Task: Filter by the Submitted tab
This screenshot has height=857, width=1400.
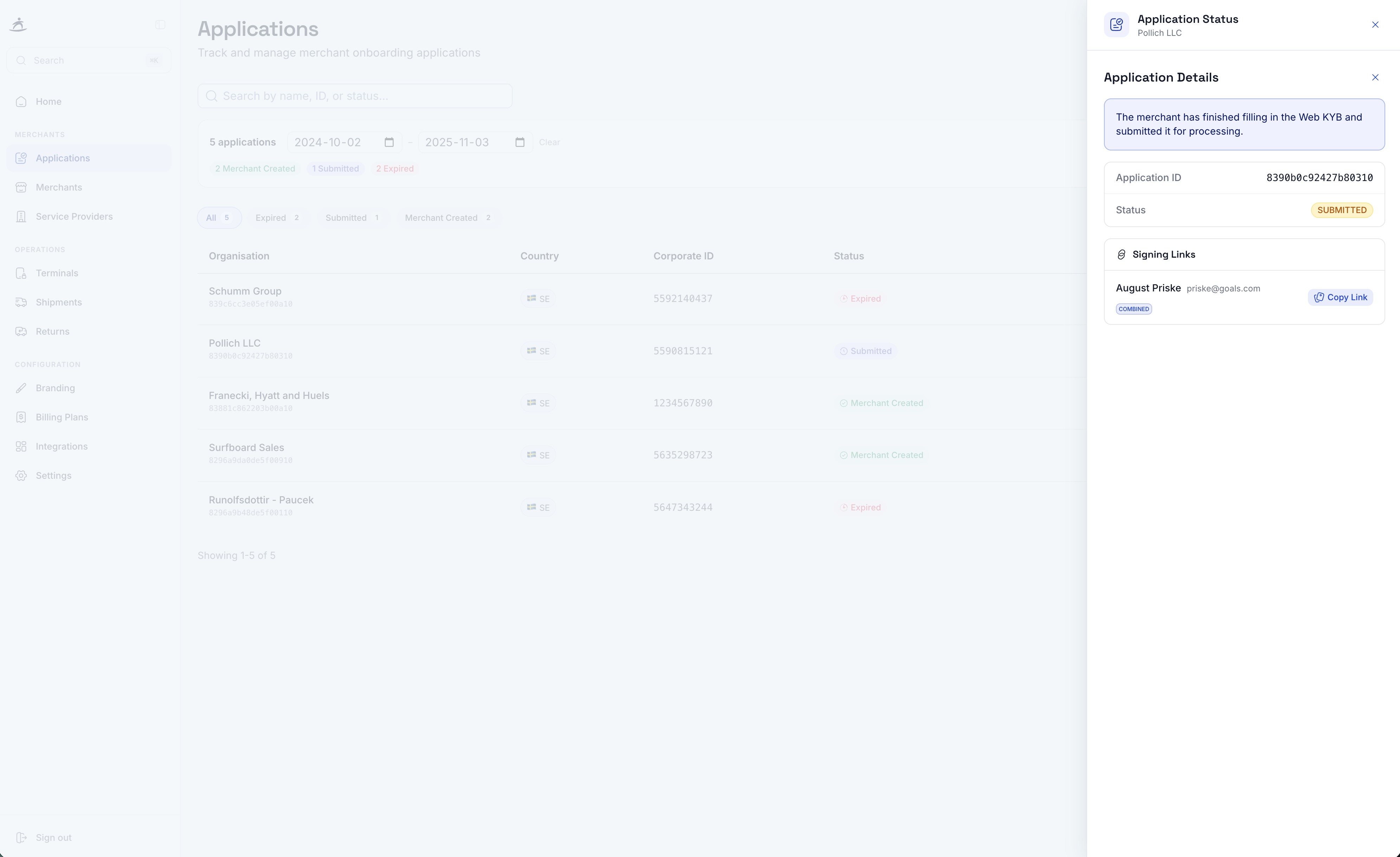Action: point(352,218)
